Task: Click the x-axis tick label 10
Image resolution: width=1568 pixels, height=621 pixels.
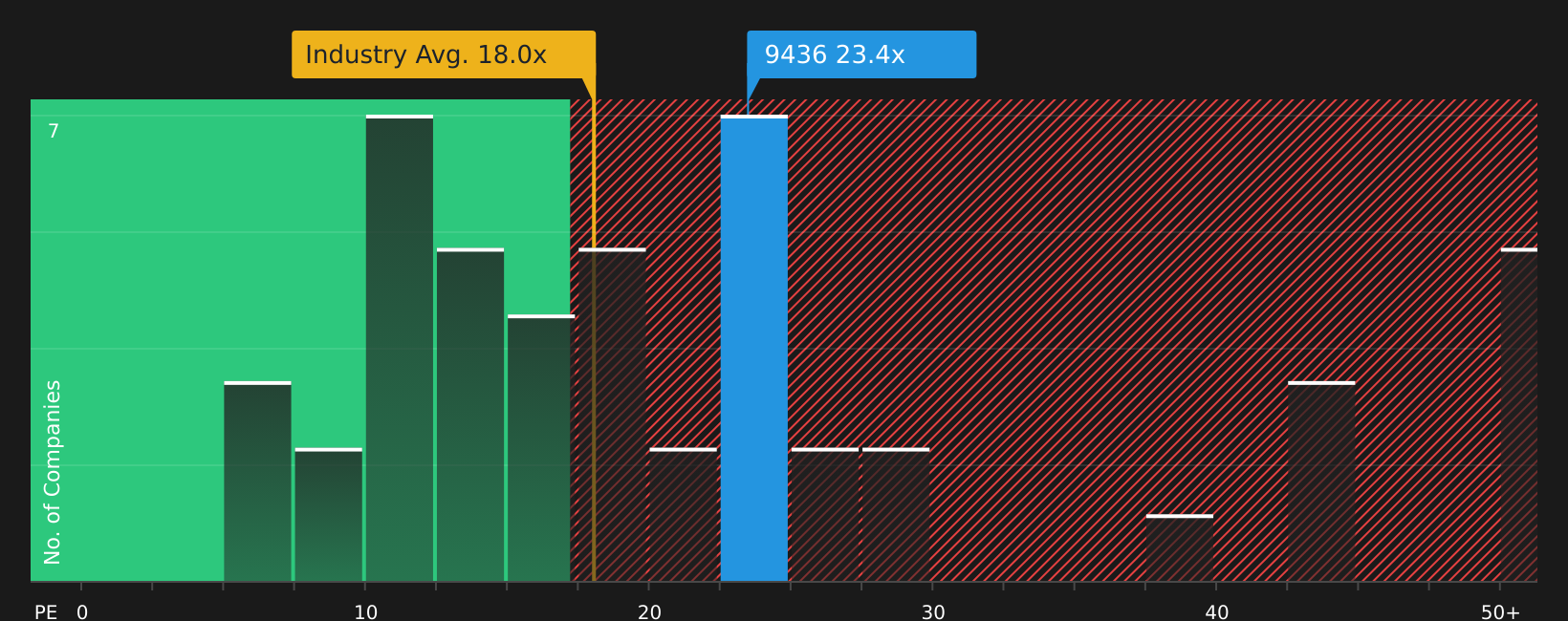Action: pos(365,612)
